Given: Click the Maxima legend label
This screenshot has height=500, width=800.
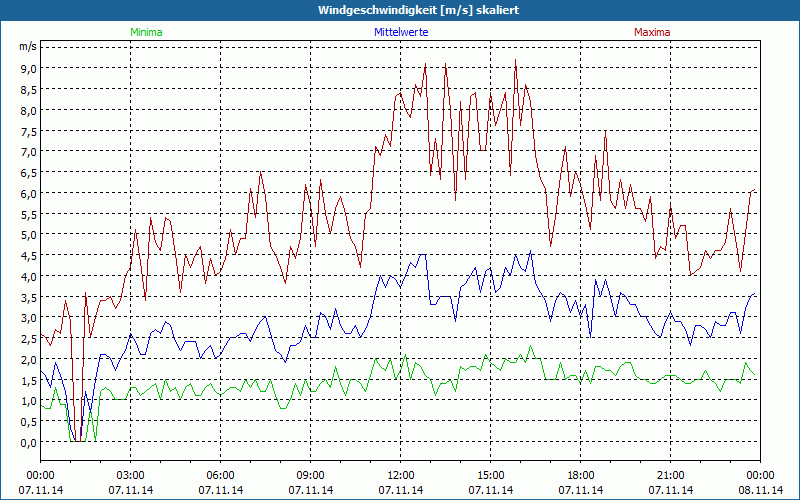Looking at the screenshot, I should pyautogui.click(x=652, y=32).
